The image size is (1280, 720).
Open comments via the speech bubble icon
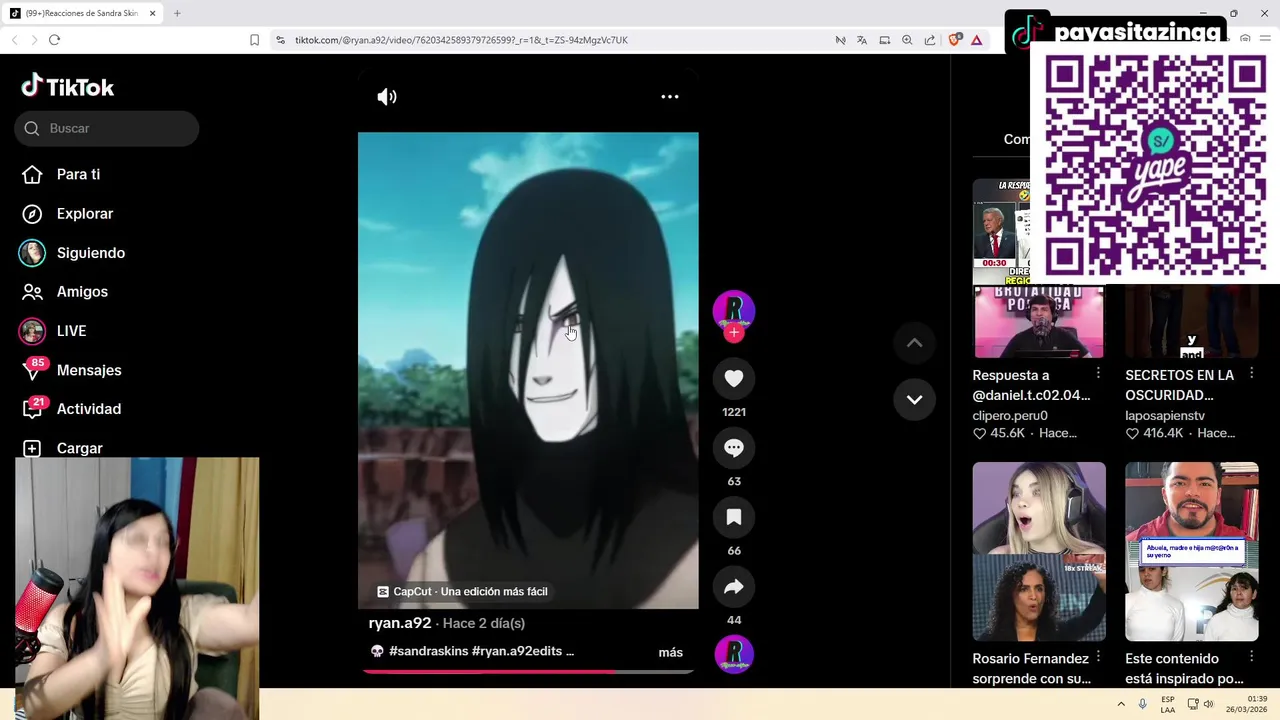tap(734, 448)
